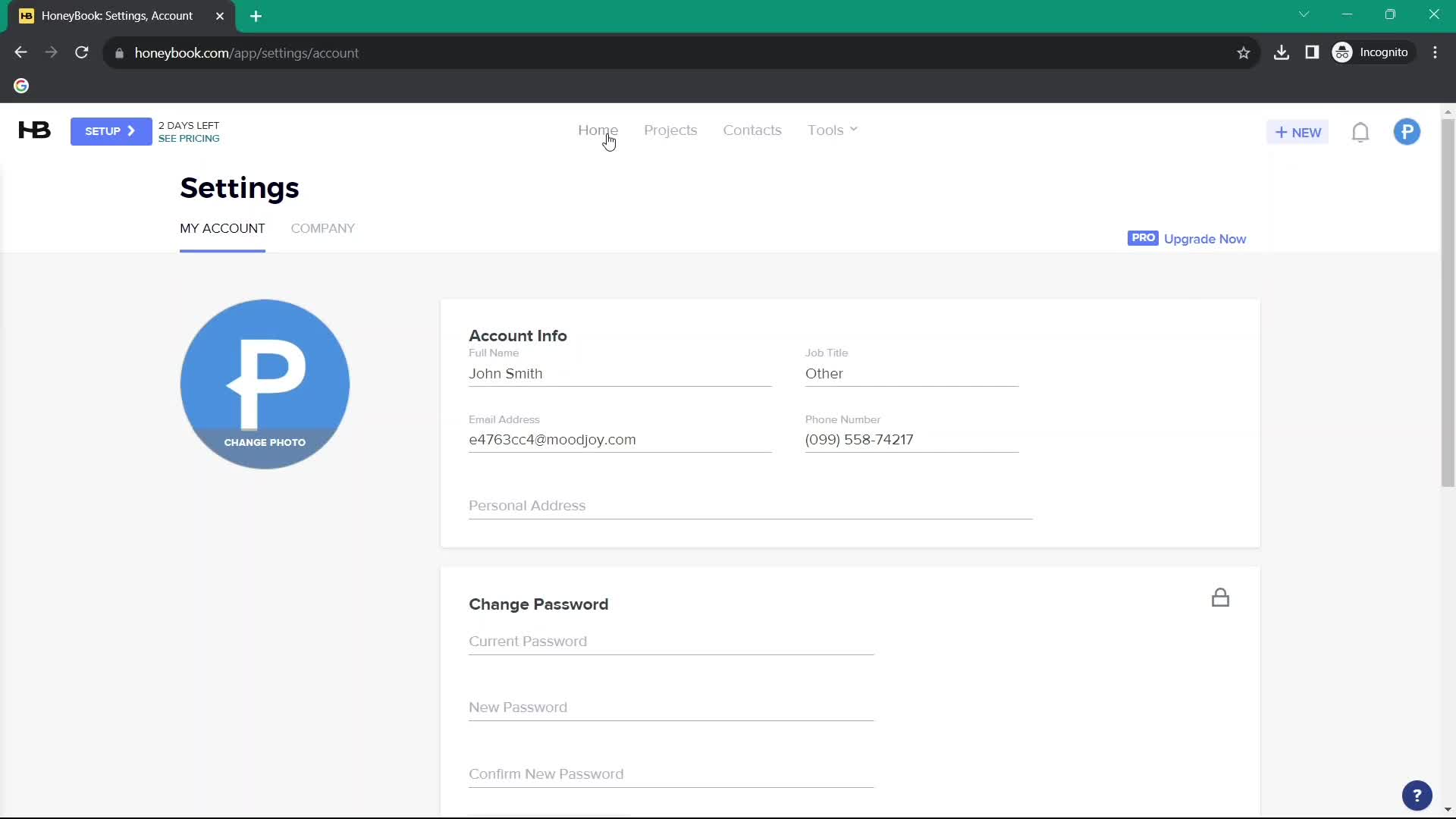Select the MY ACCOUNT tab
This screenshot has height=819, width=1456.
click(222, 228)
